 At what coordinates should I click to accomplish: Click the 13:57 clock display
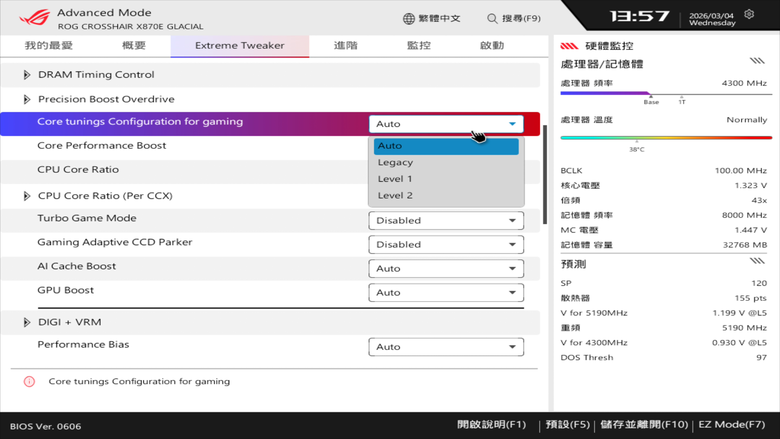coord(640,17)
